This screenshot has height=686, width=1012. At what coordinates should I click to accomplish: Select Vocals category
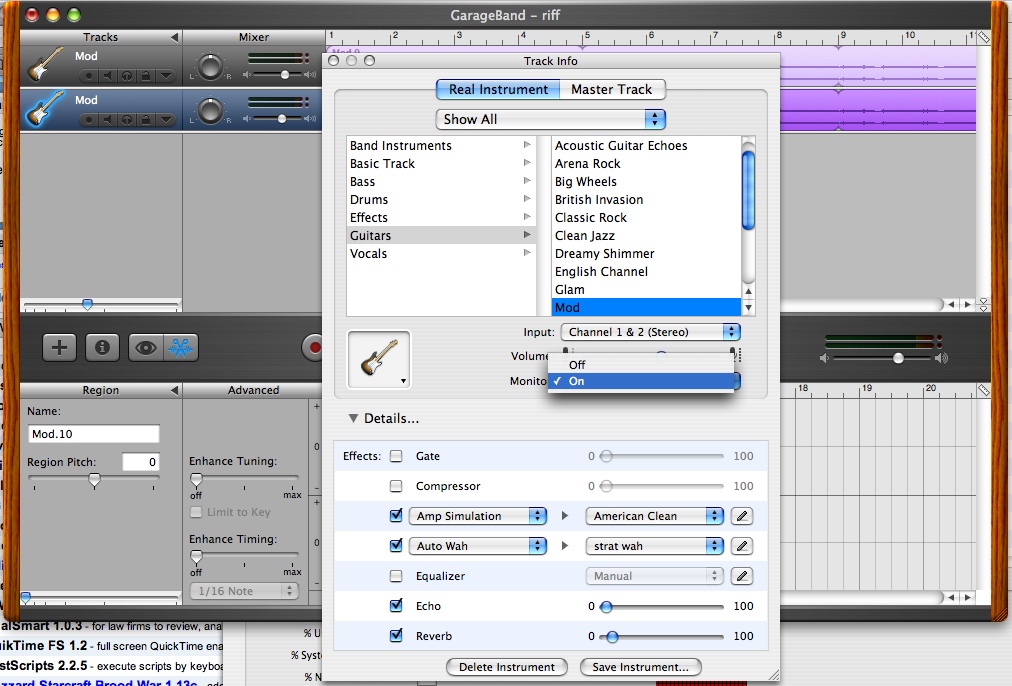(441, 254)
